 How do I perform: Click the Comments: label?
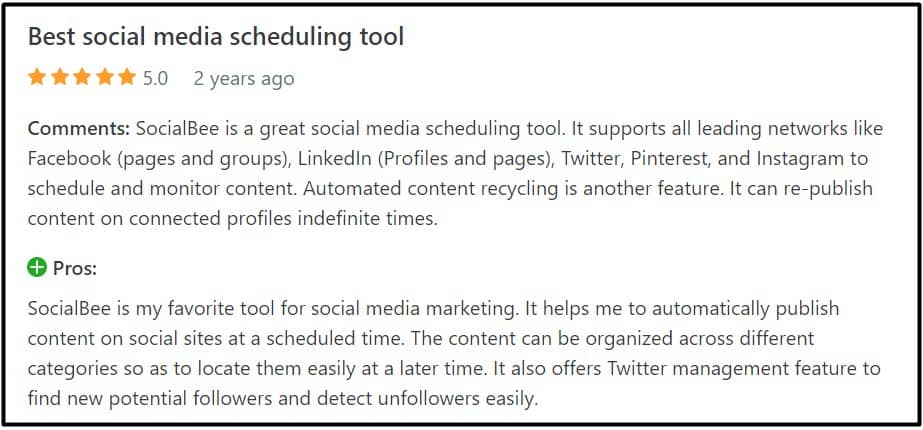coord(79,128)
